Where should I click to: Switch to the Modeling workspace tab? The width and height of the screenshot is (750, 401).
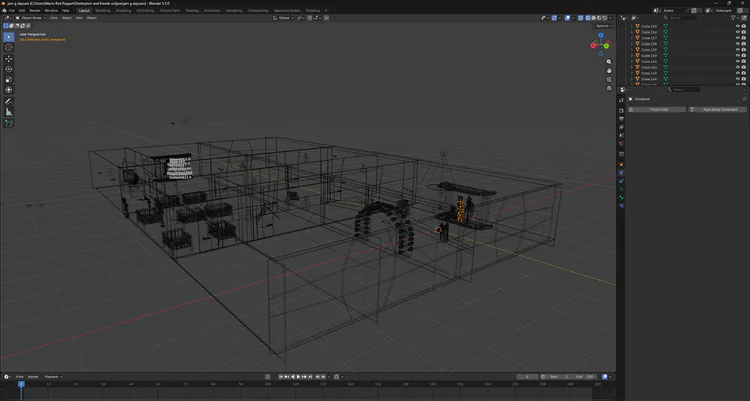click(x=102, y=11)
